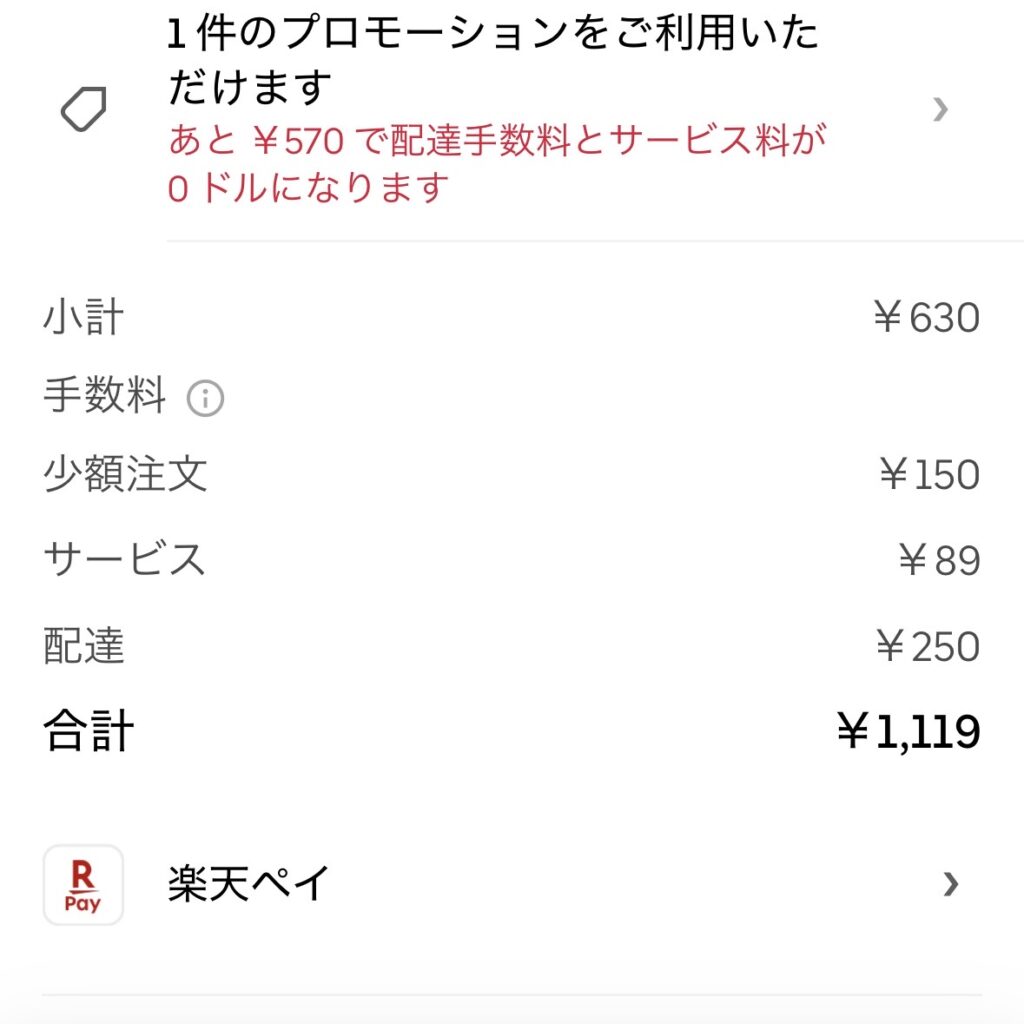Tap the 手数料 fees label
1024x1024 pixels.
coord(104,397)
